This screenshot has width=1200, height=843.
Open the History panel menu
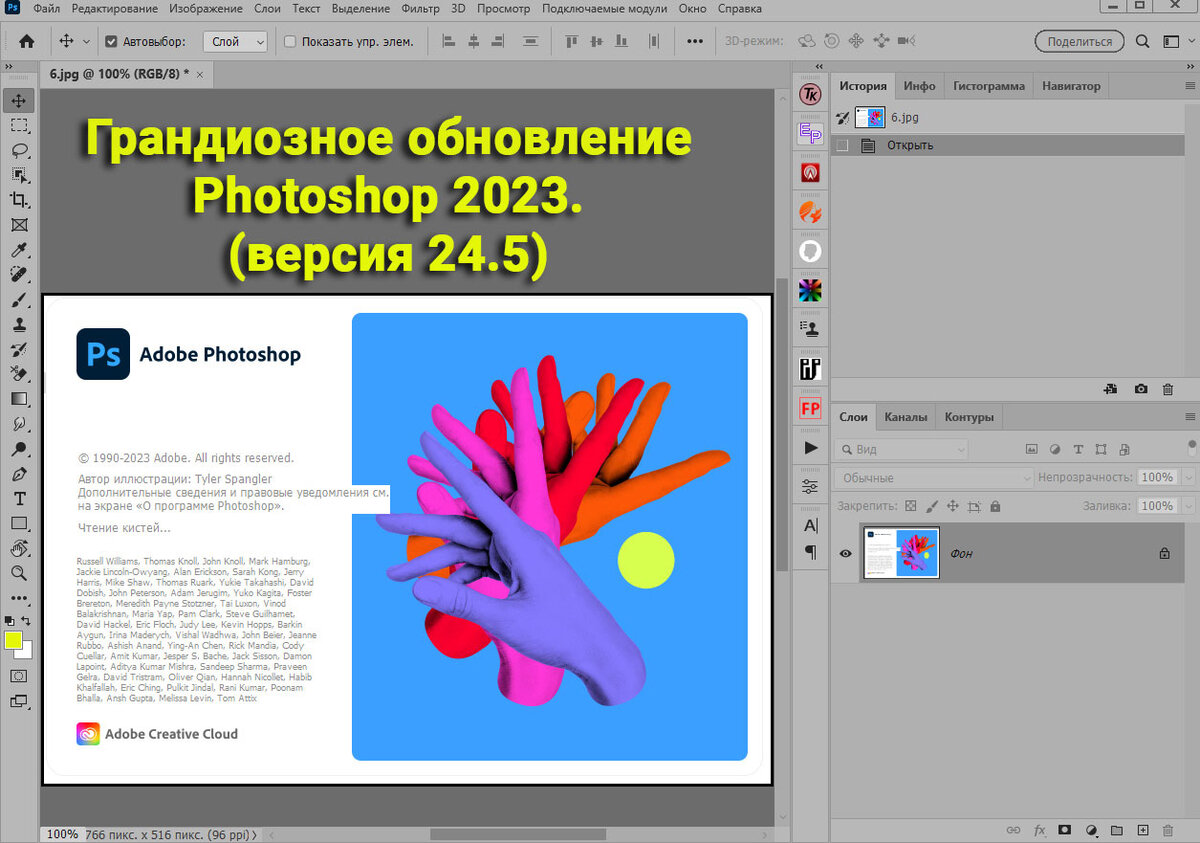click(x=1189, y=86)
